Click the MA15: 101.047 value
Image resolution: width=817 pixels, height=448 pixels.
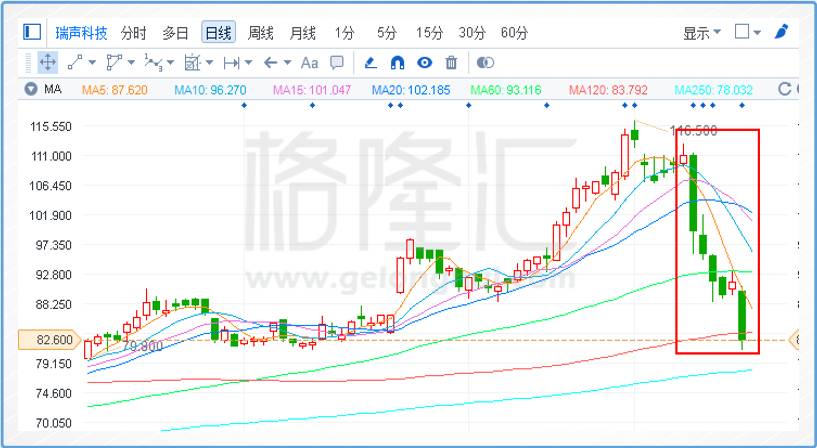point(312,90)
